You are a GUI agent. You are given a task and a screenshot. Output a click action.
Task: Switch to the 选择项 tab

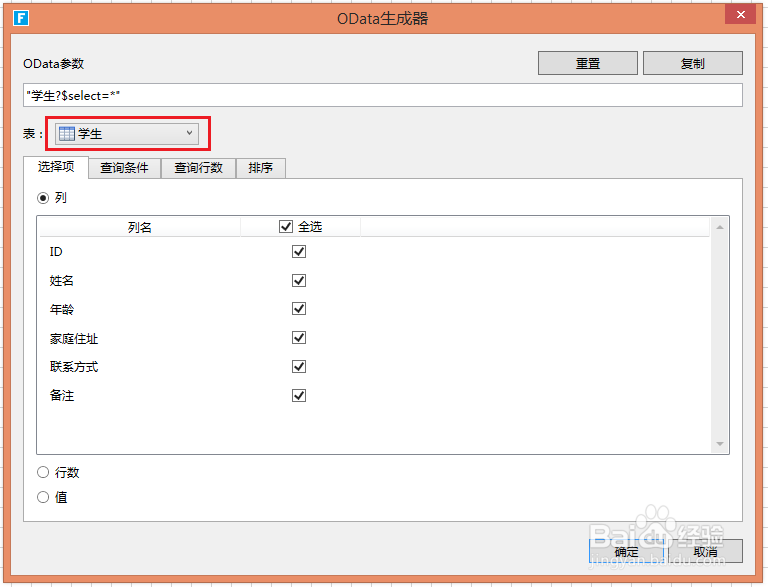(x=56, y=167)
